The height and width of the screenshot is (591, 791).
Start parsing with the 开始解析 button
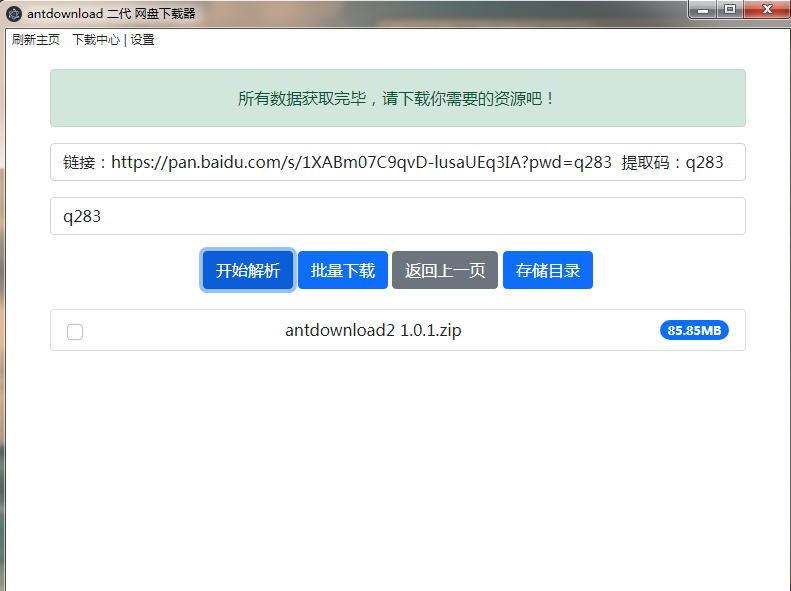[x=248, y=270]
